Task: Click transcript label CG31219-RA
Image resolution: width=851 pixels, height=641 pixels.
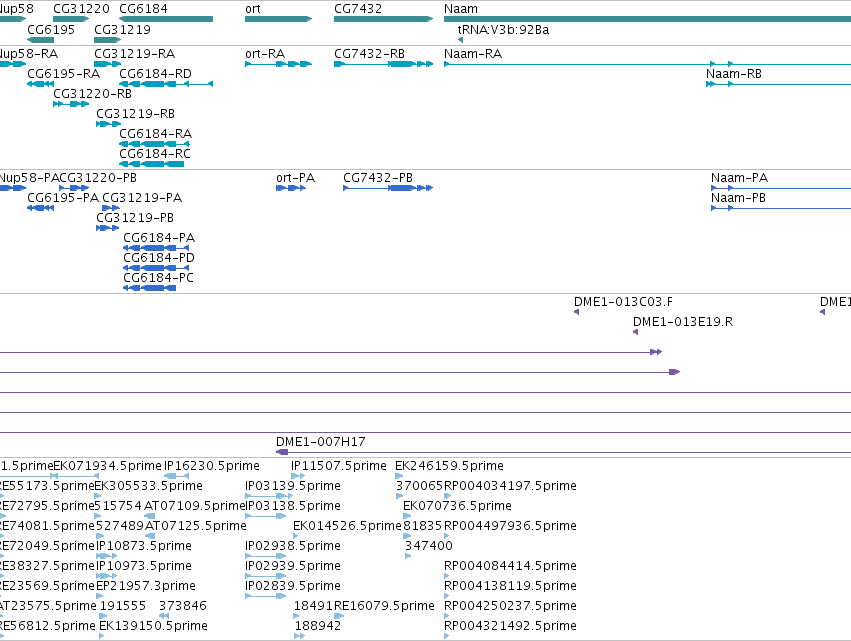Action: (x=135, y=54)
